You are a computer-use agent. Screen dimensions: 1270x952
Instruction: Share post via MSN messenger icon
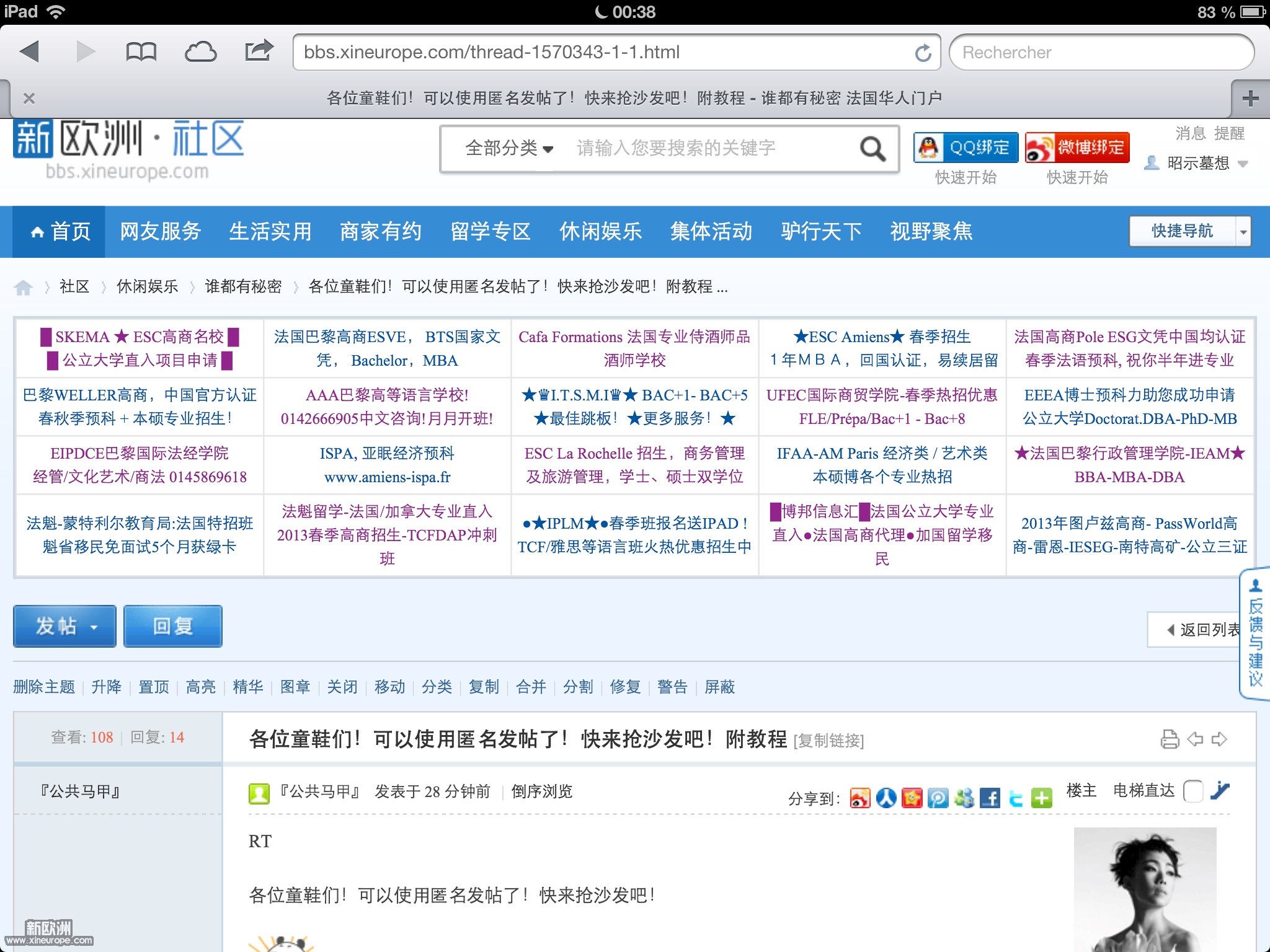(x=964, y=798)
